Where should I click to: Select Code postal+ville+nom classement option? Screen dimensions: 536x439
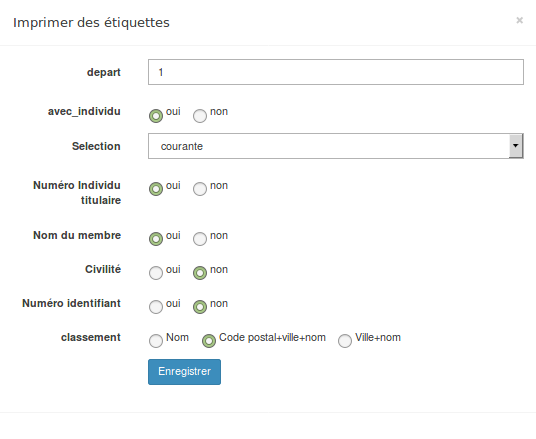(x=209, y=341)
